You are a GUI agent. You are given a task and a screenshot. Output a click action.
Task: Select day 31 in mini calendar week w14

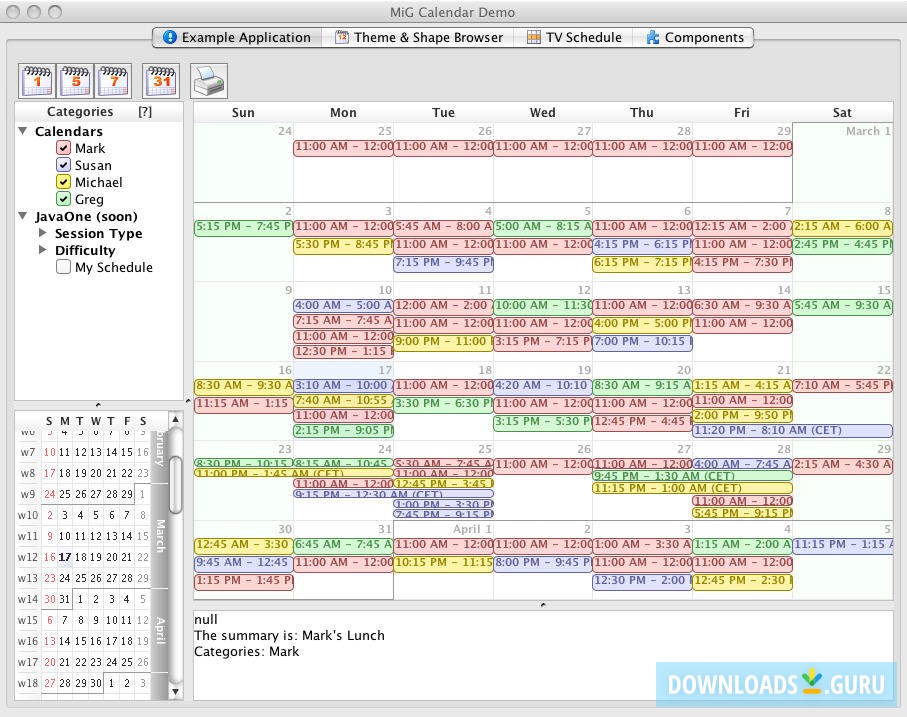(x=65, y=599)
